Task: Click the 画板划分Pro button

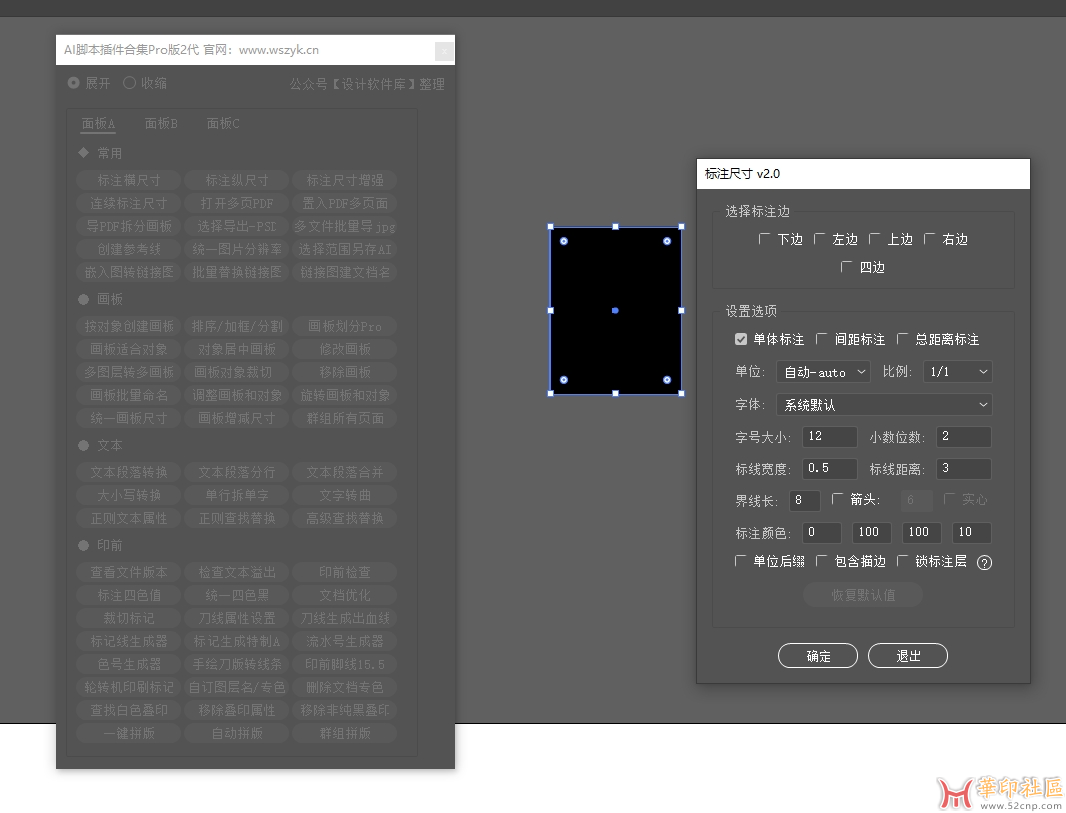Action: [345, 326]
